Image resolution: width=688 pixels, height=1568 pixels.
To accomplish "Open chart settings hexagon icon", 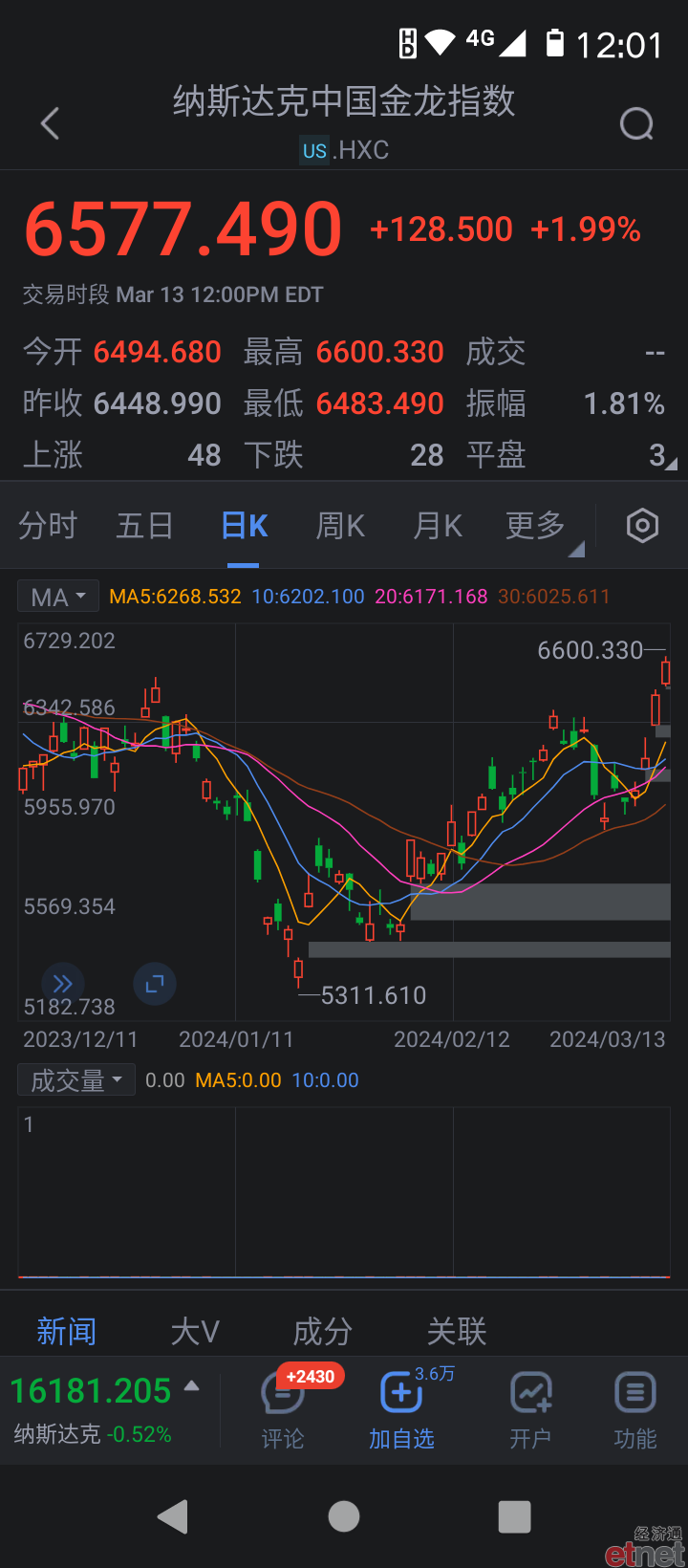I will tap(642, 526).
